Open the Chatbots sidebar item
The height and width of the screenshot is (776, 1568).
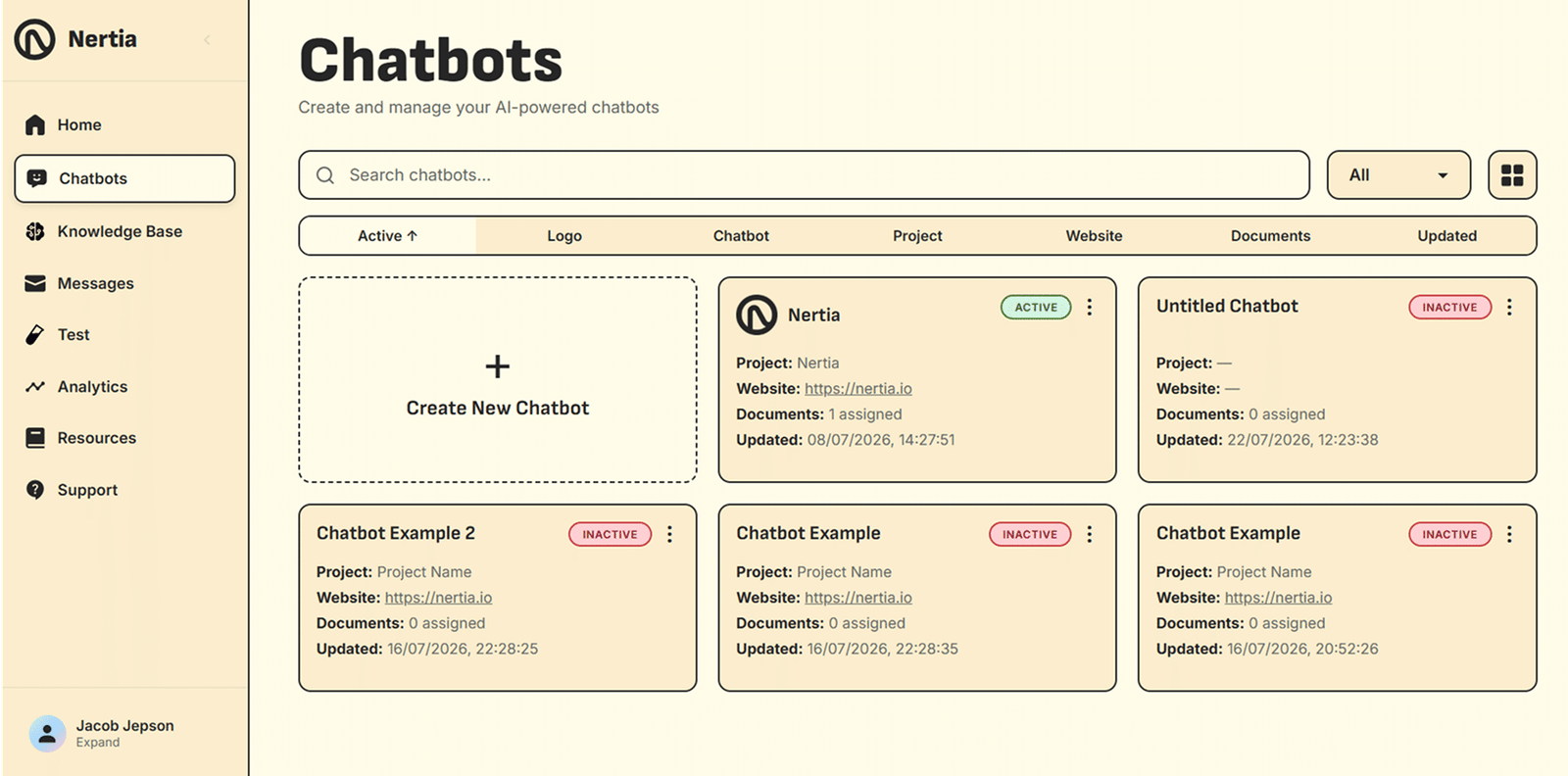coord(124,178)
